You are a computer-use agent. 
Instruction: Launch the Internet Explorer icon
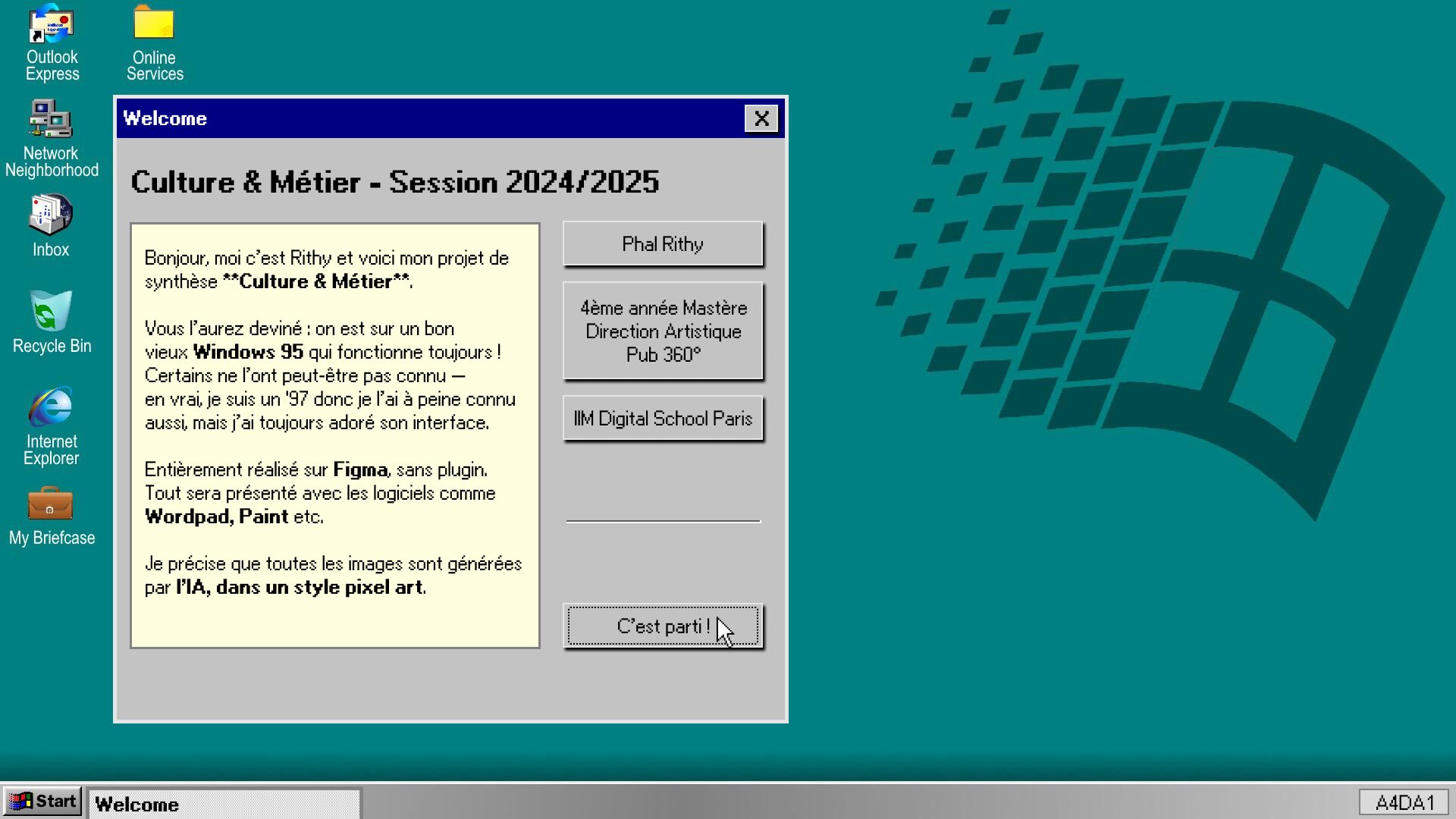click(51, 426)
